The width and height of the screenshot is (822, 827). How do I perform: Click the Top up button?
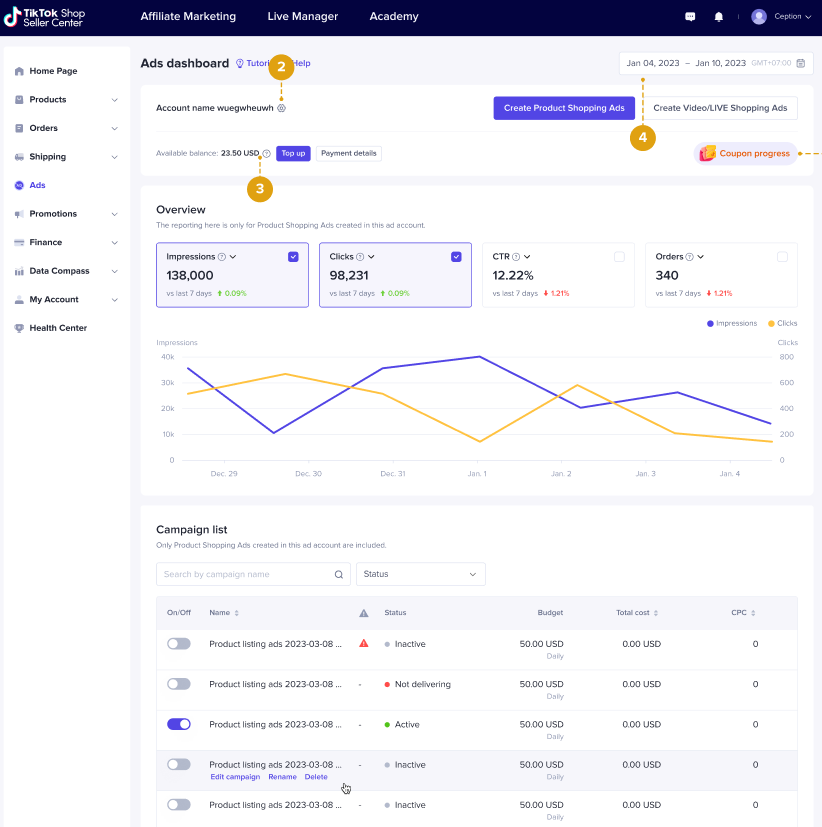pyautogui.click(x=293, y=153)
